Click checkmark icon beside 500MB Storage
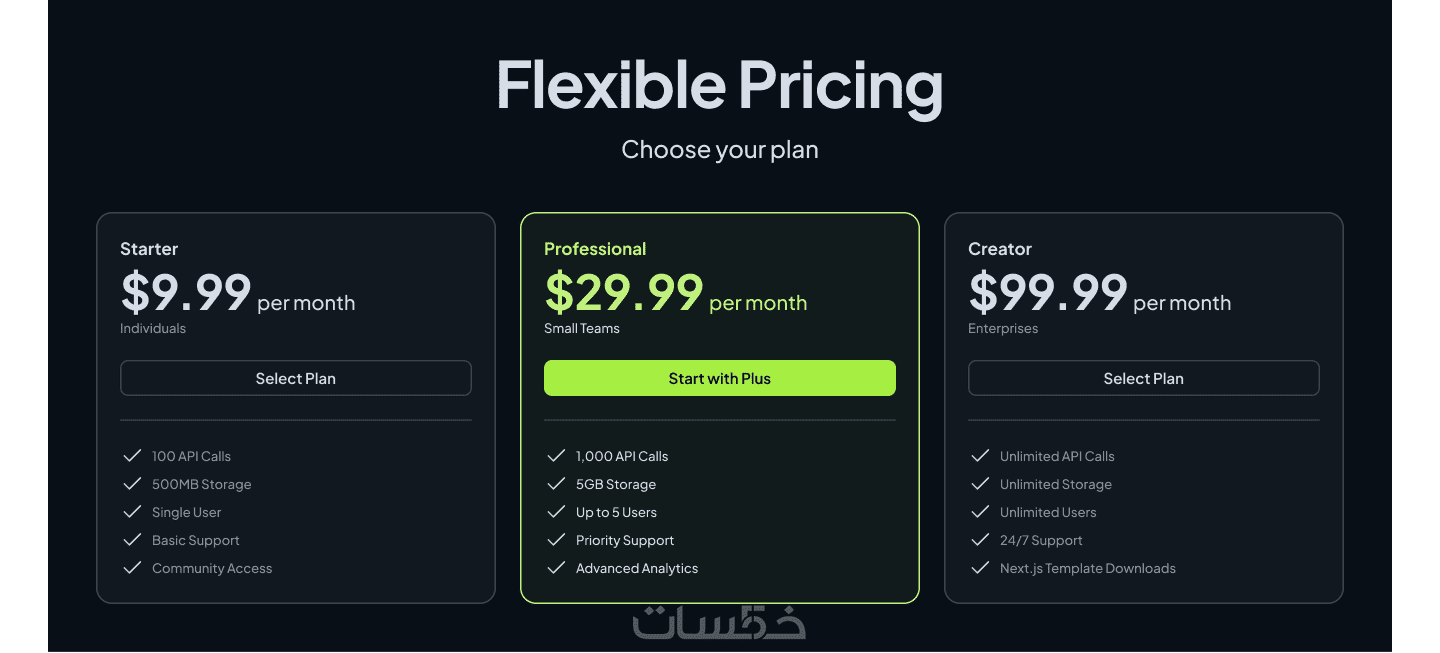Viewport: 1440px width, 653px height. tap(132, 484)
